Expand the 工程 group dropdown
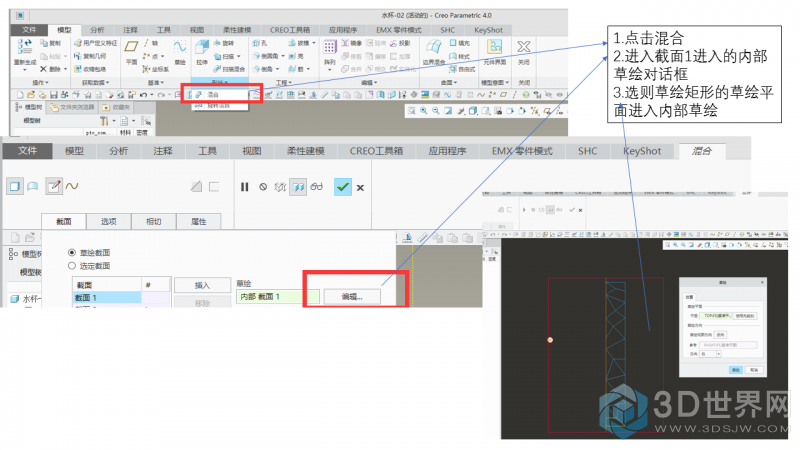The width and height of the screenshot is (800, 450). [284, 83]
